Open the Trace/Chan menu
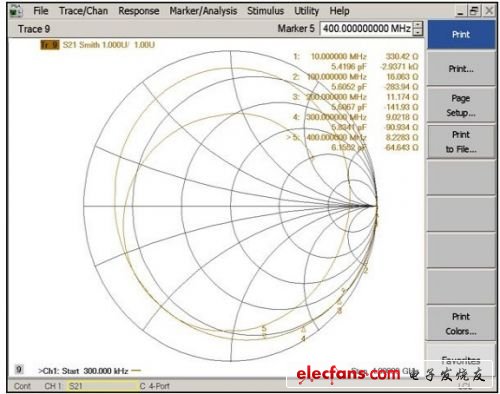 (83, 11)
